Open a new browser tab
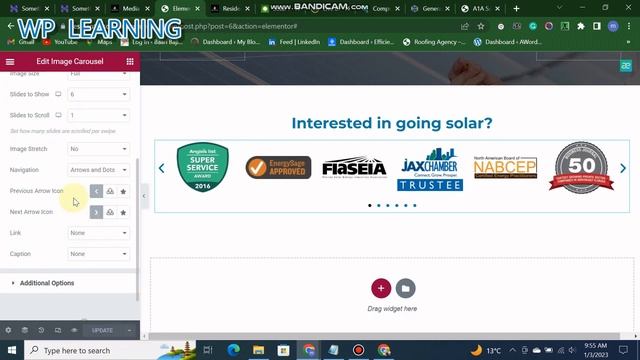The image size is (640, 360). click(516, 9)
